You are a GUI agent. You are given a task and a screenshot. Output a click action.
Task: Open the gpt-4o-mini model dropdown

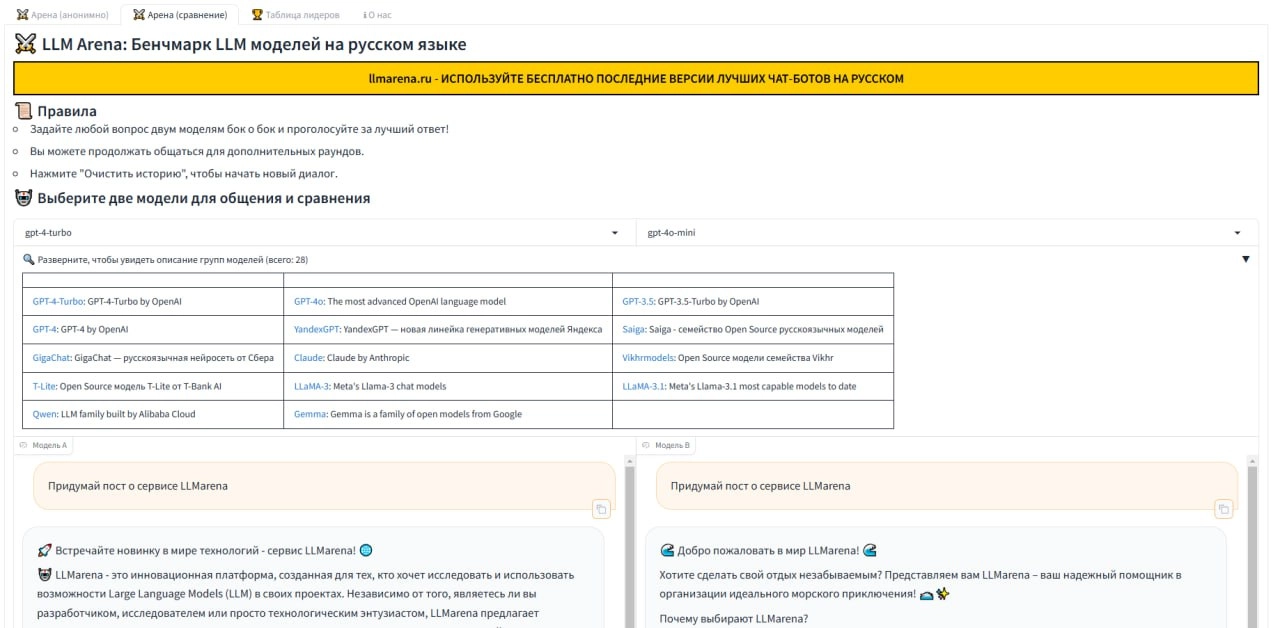tap(947, 233)
